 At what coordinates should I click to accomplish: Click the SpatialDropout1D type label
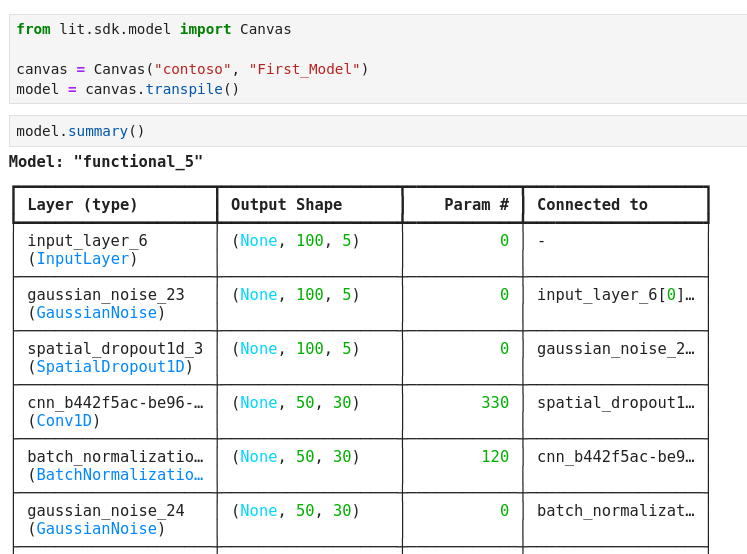tap(110, 367)
